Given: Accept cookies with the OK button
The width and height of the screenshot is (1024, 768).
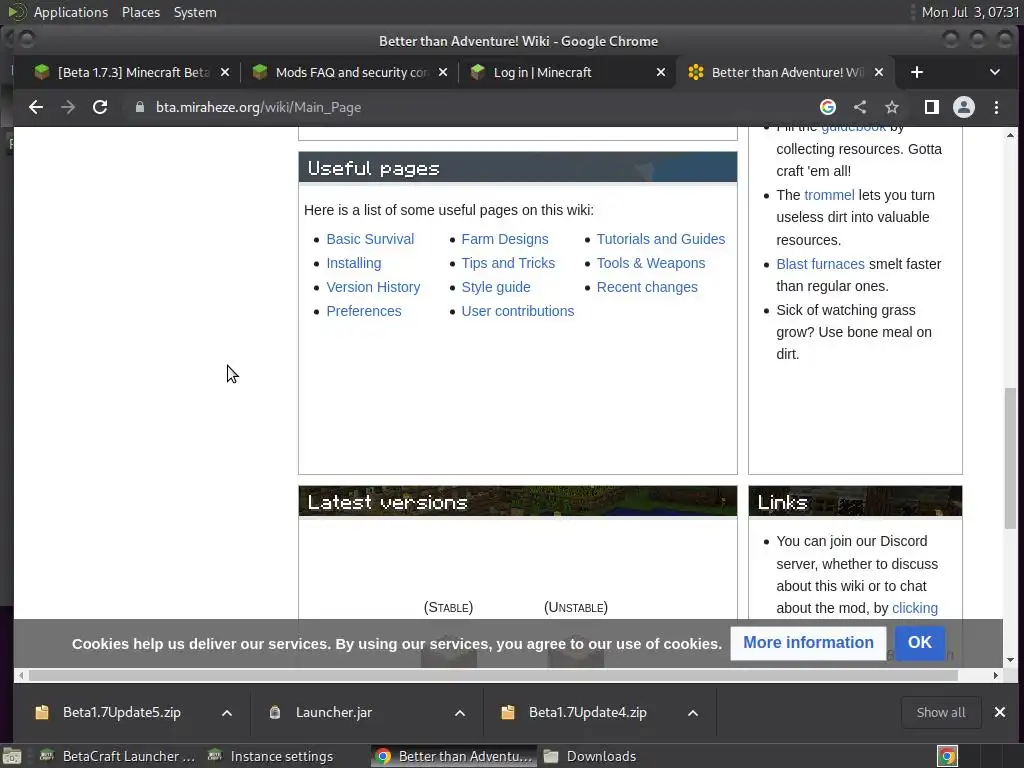Looking at the screenshot, I should tap(920, 643).
